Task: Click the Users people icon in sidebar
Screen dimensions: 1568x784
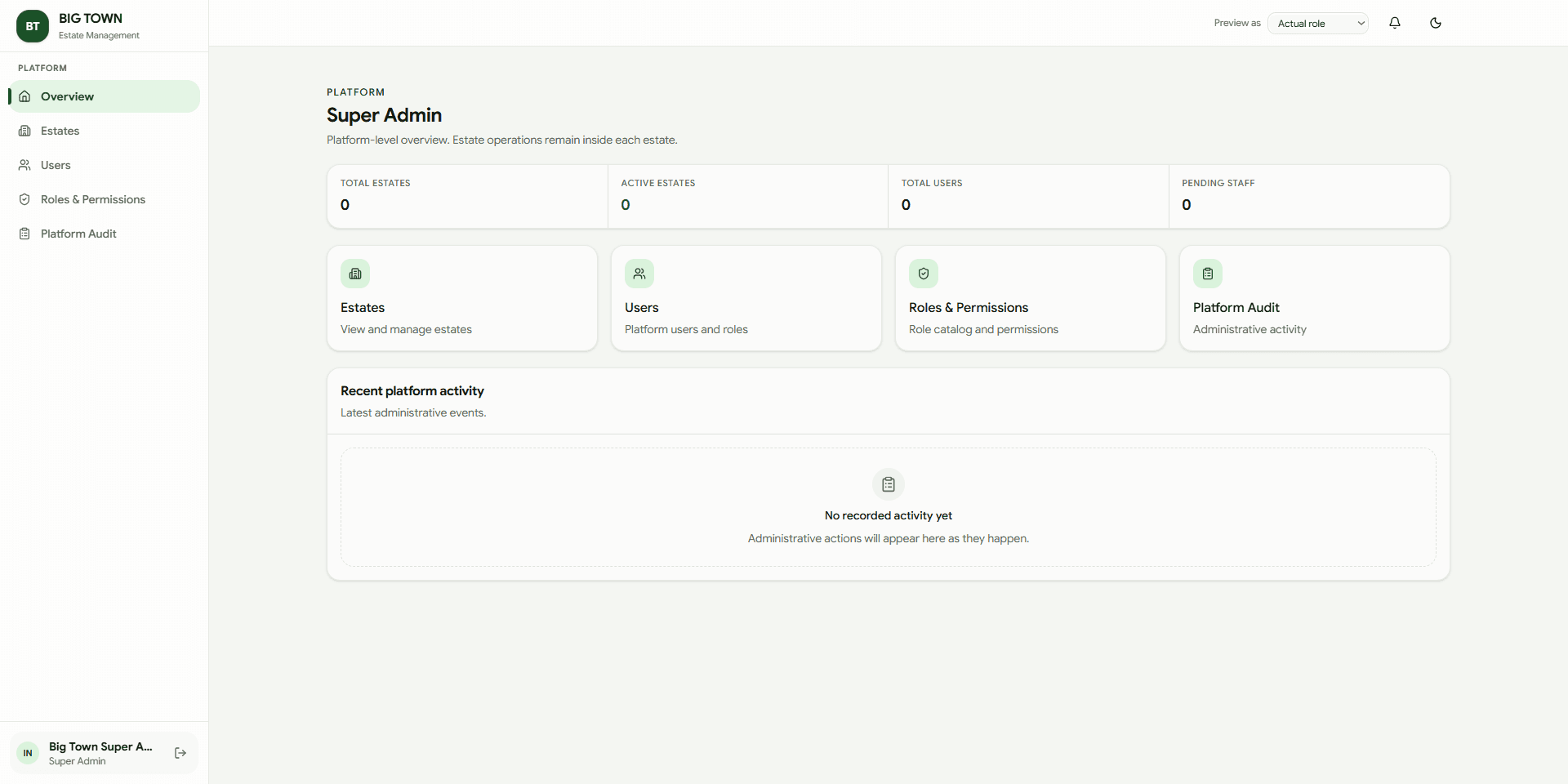Action: coord(24,165)
